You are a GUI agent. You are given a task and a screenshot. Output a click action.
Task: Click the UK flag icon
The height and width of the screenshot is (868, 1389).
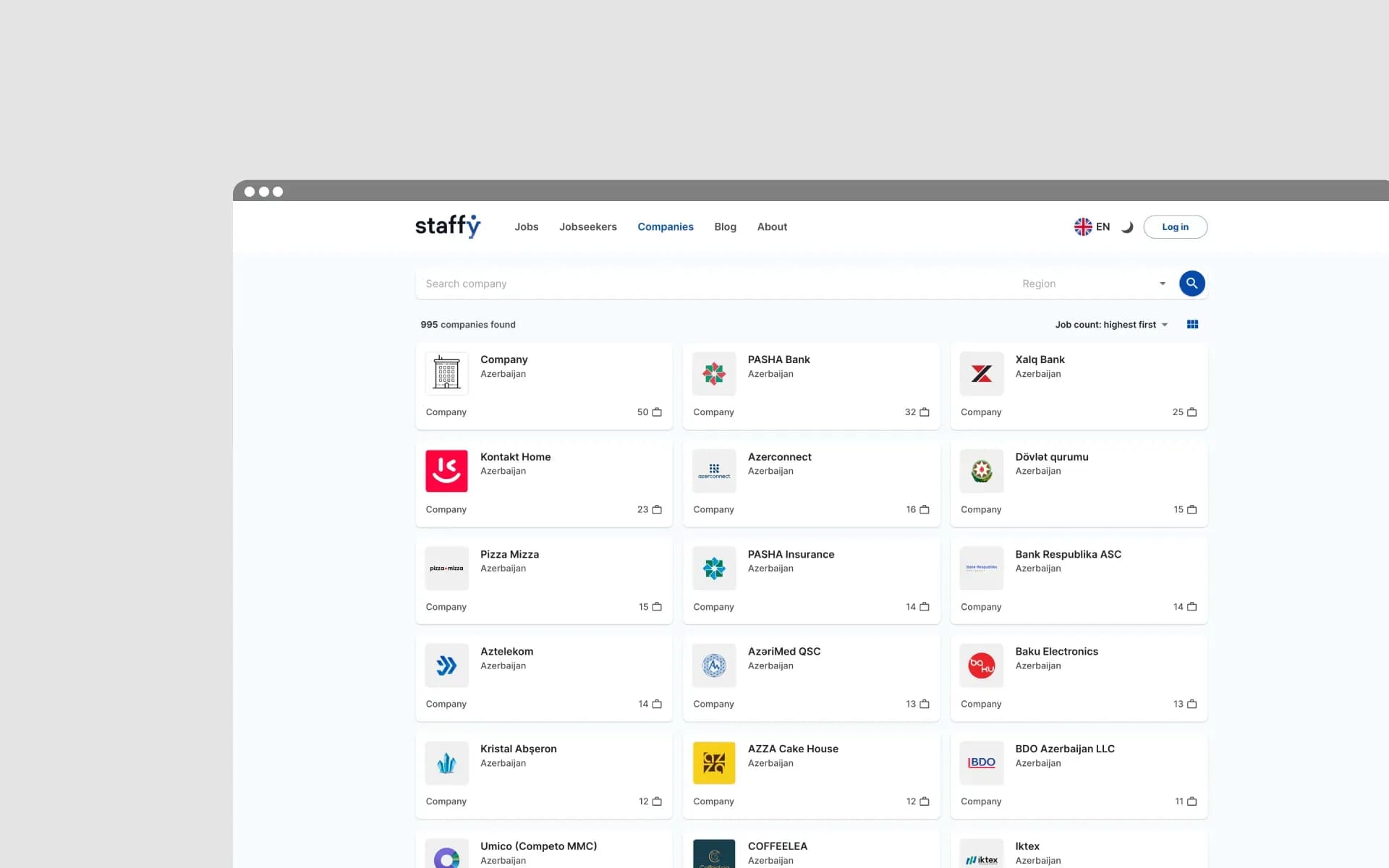point(1083,226)
